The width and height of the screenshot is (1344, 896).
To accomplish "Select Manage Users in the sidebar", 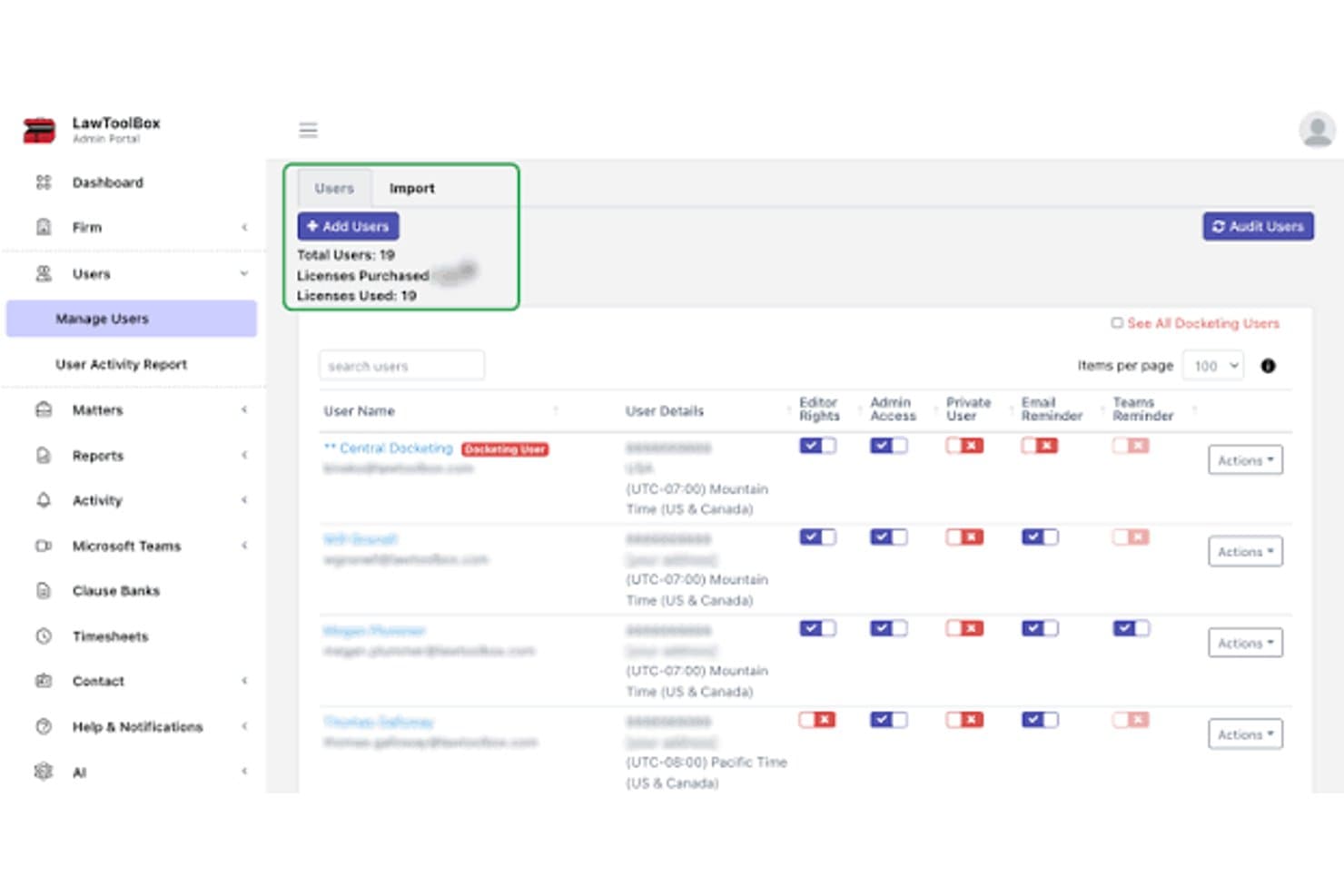I will click(x=132, y=319).
